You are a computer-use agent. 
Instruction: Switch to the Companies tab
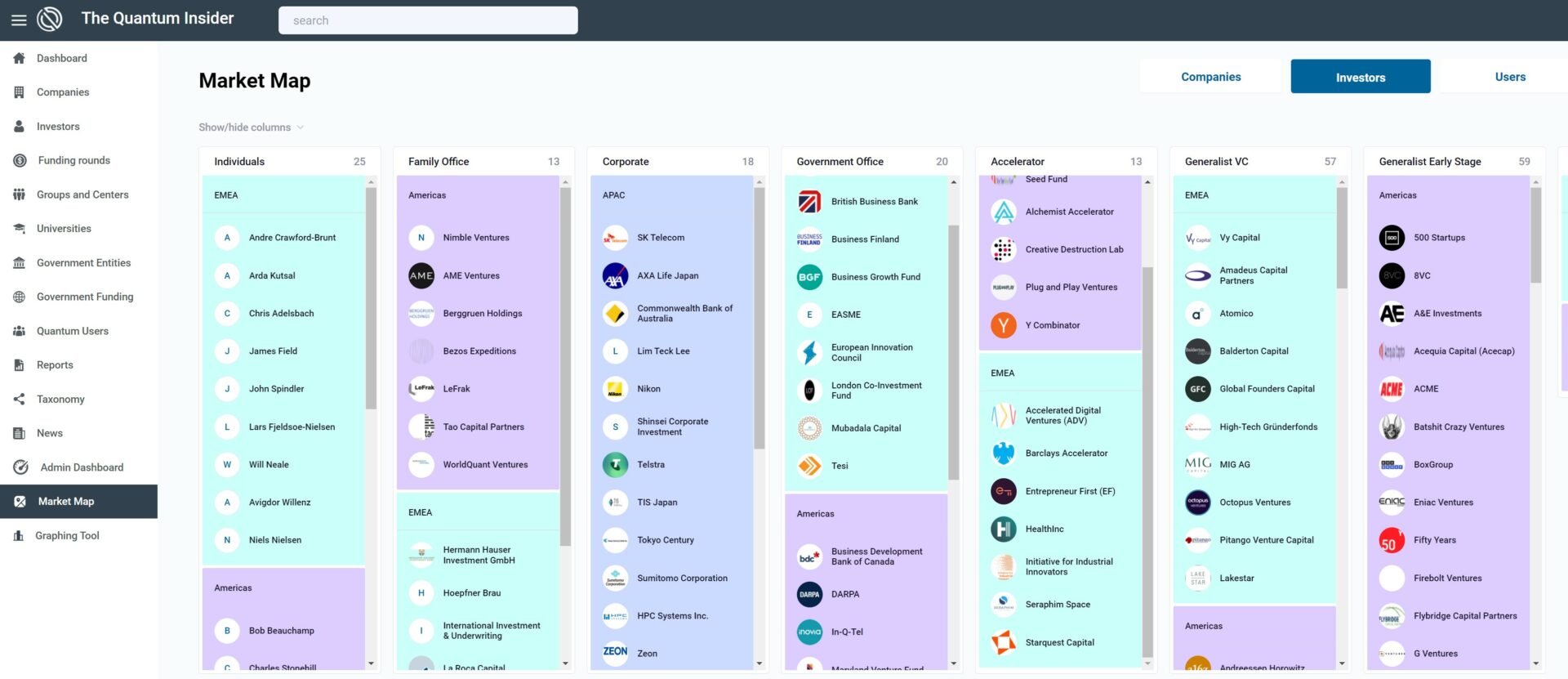coord(1210,77)
